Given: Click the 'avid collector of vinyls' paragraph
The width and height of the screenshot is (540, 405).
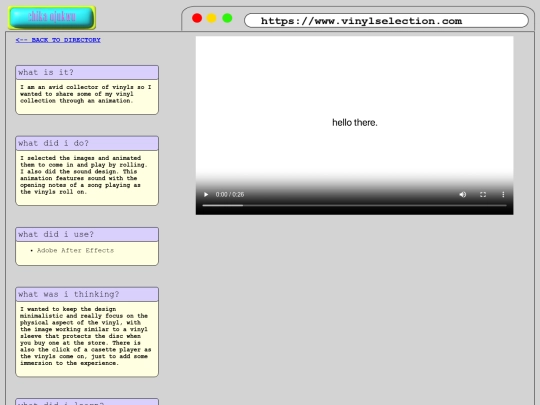Looking at the screenshot, I should [x=85, y=94].
